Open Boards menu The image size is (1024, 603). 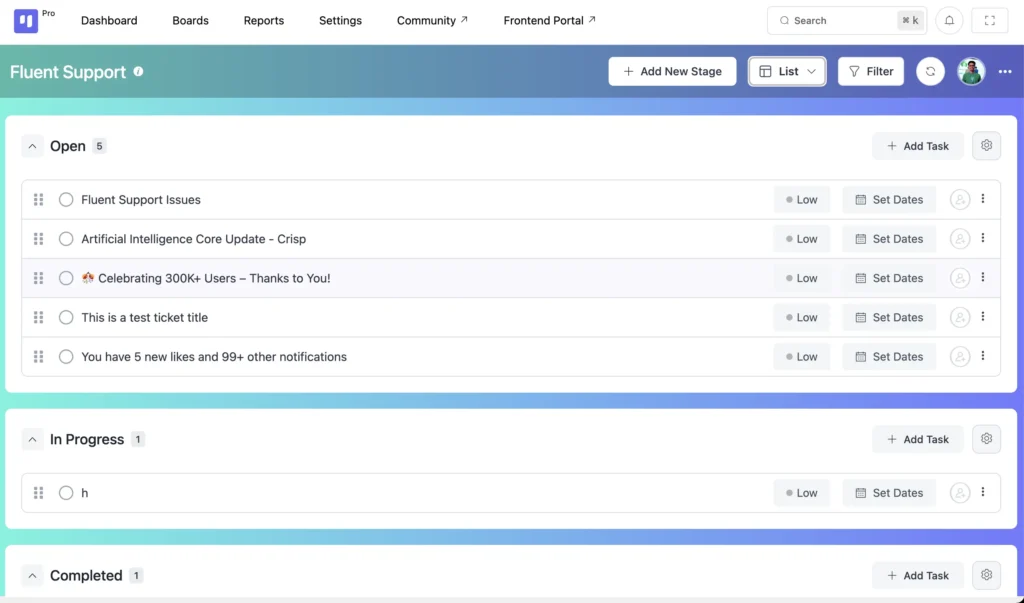click(191, 20)
